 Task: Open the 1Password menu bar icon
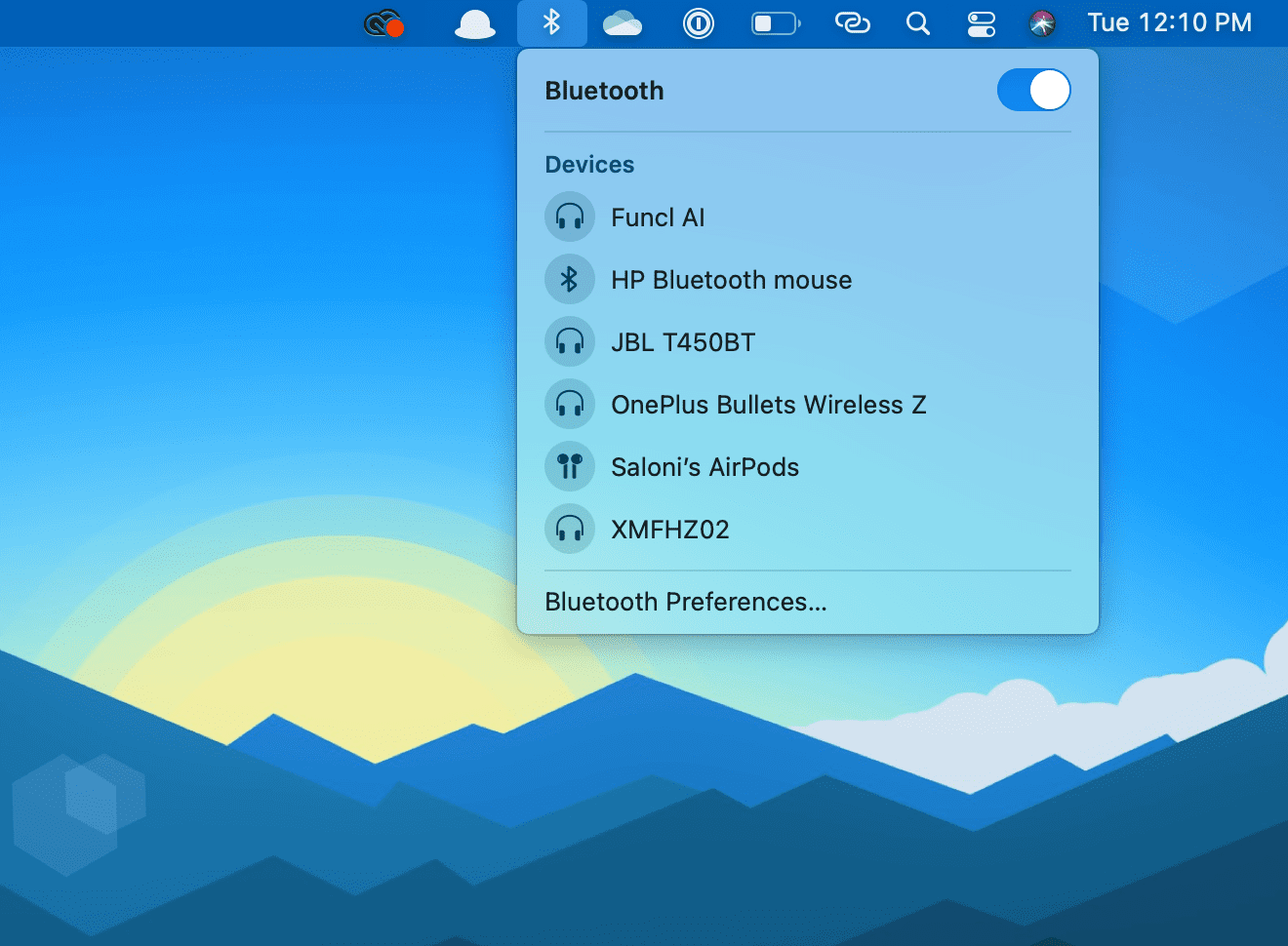coord(699,23)
